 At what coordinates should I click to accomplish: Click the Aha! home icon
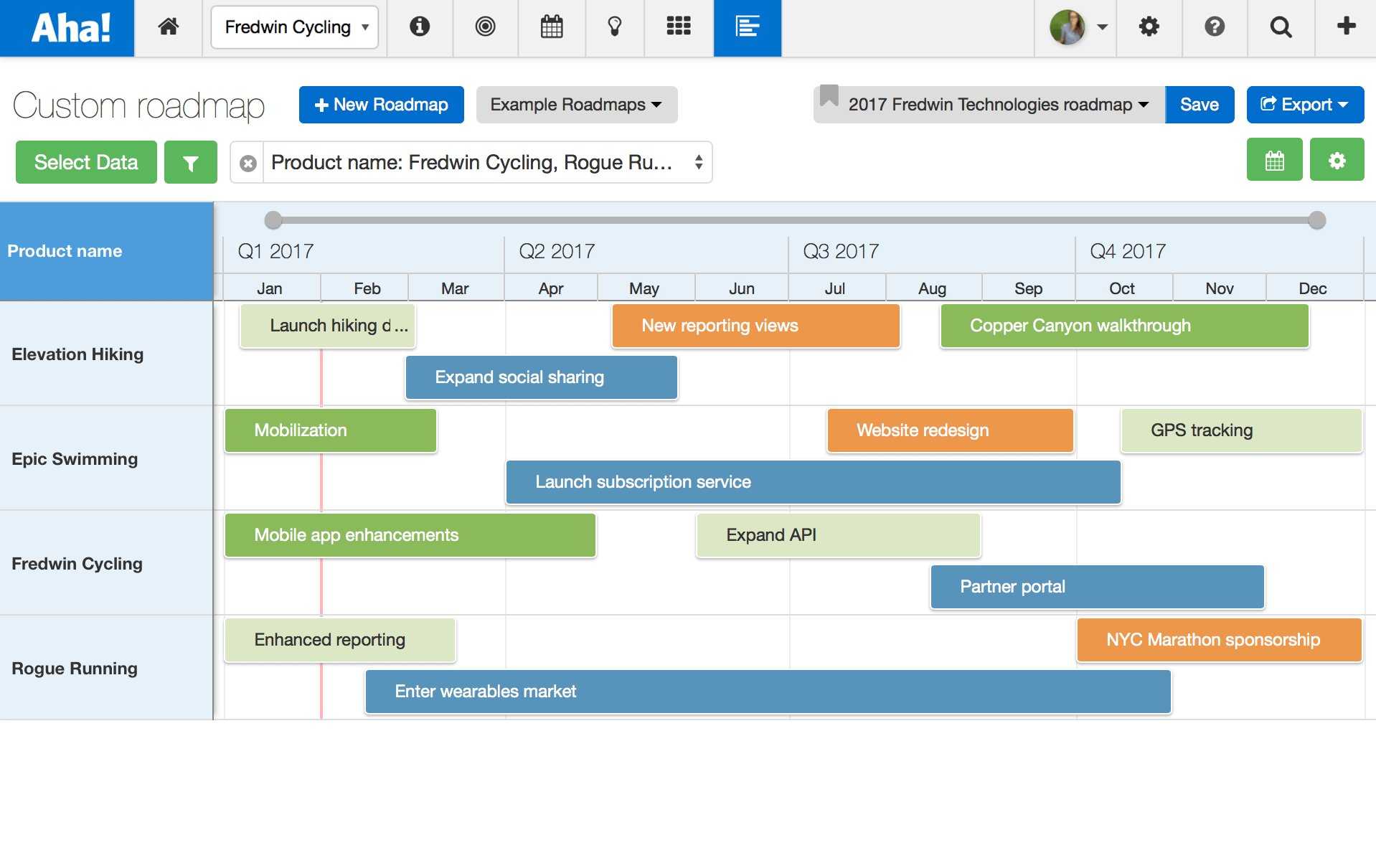click(169, 27)
